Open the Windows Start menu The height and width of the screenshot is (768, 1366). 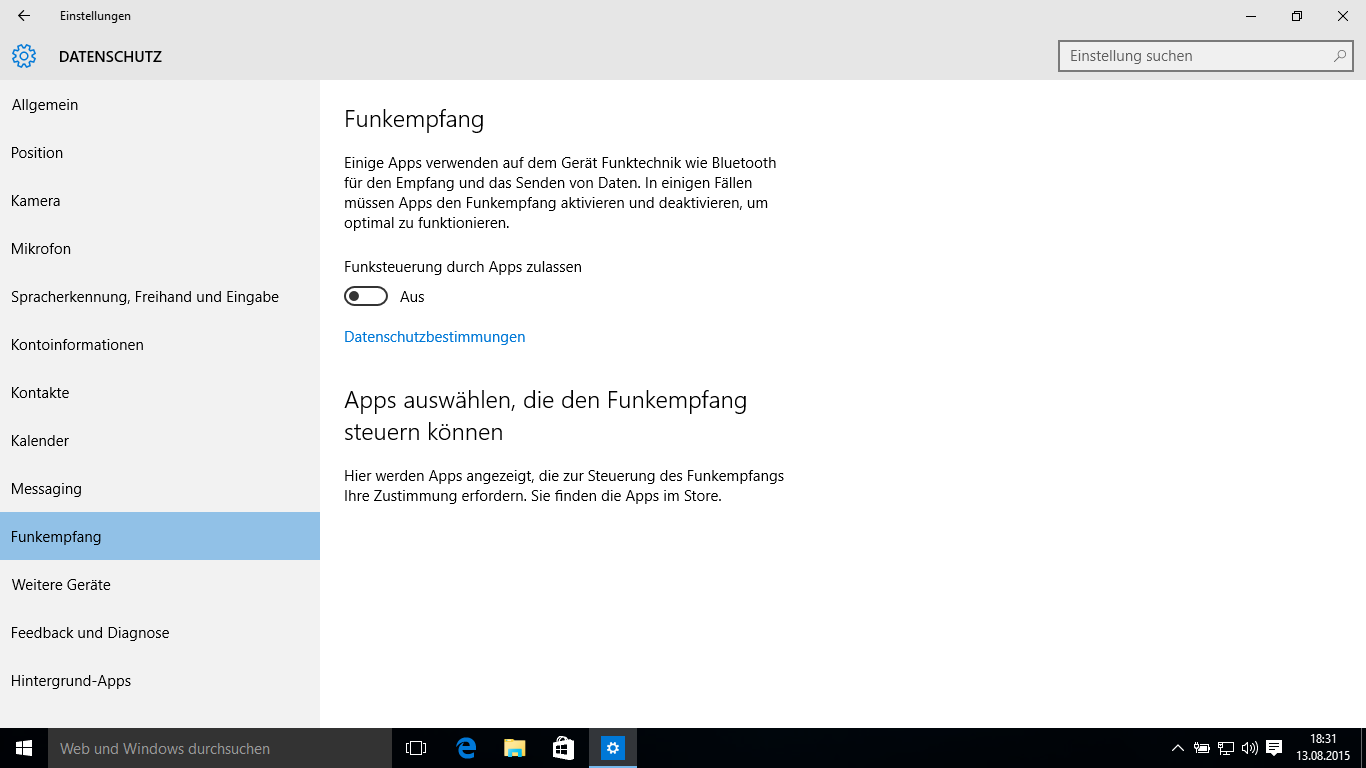pos(24,748)
